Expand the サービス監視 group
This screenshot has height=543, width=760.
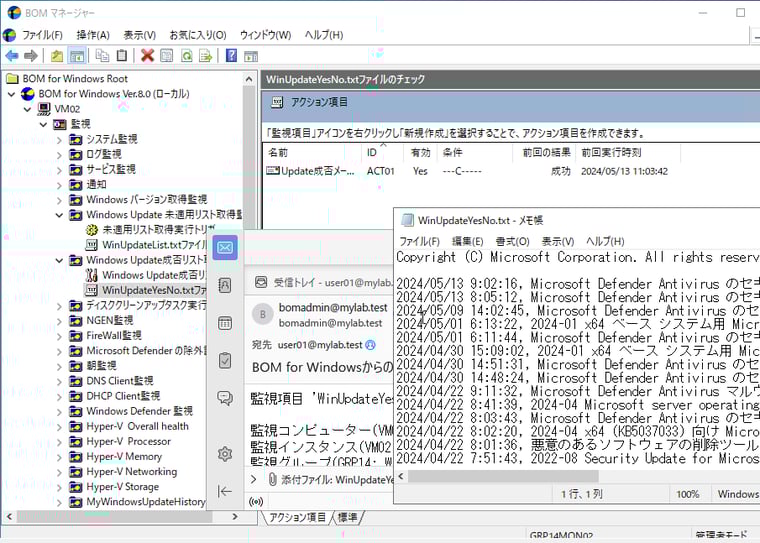[x=59, y=170]
